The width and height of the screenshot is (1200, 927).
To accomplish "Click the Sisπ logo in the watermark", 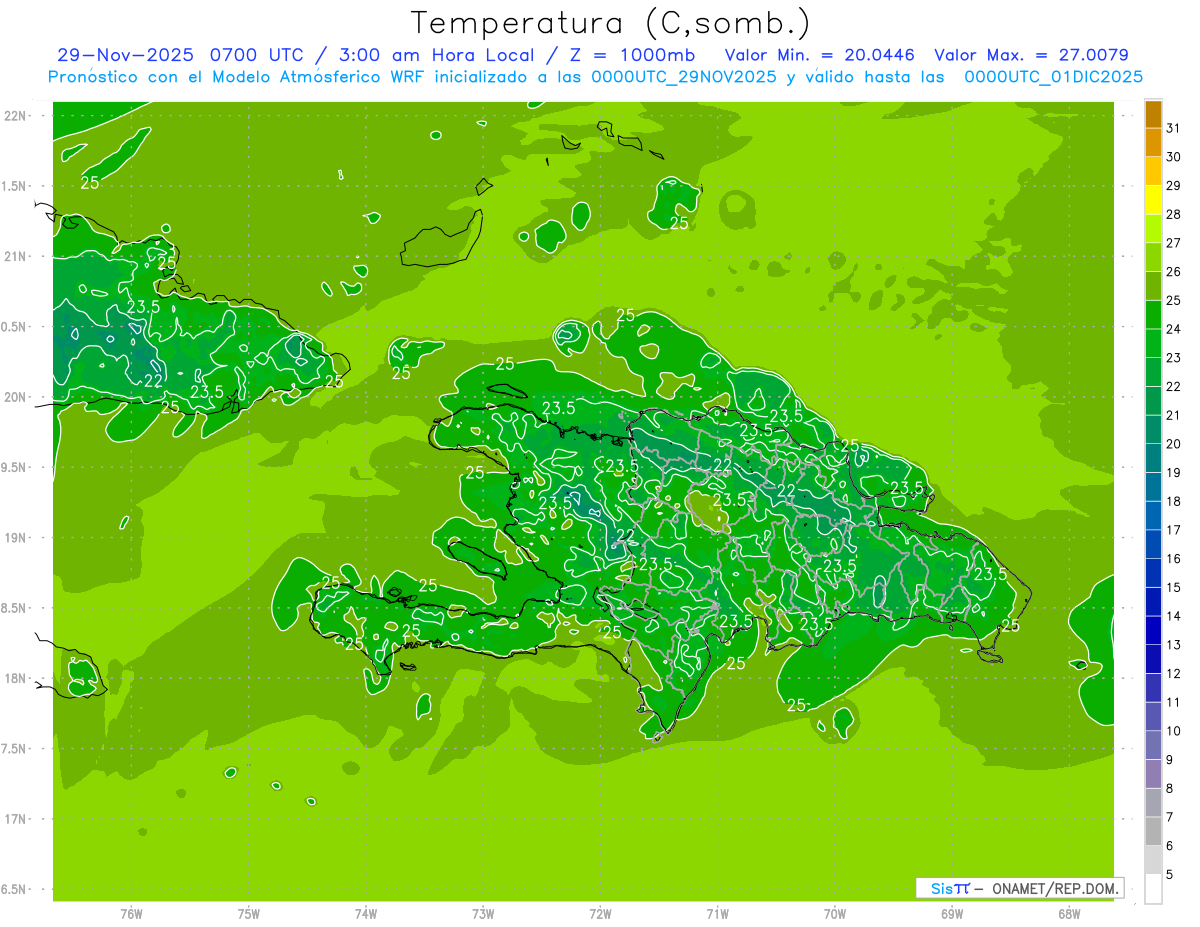I will click(x=949, y=888).
